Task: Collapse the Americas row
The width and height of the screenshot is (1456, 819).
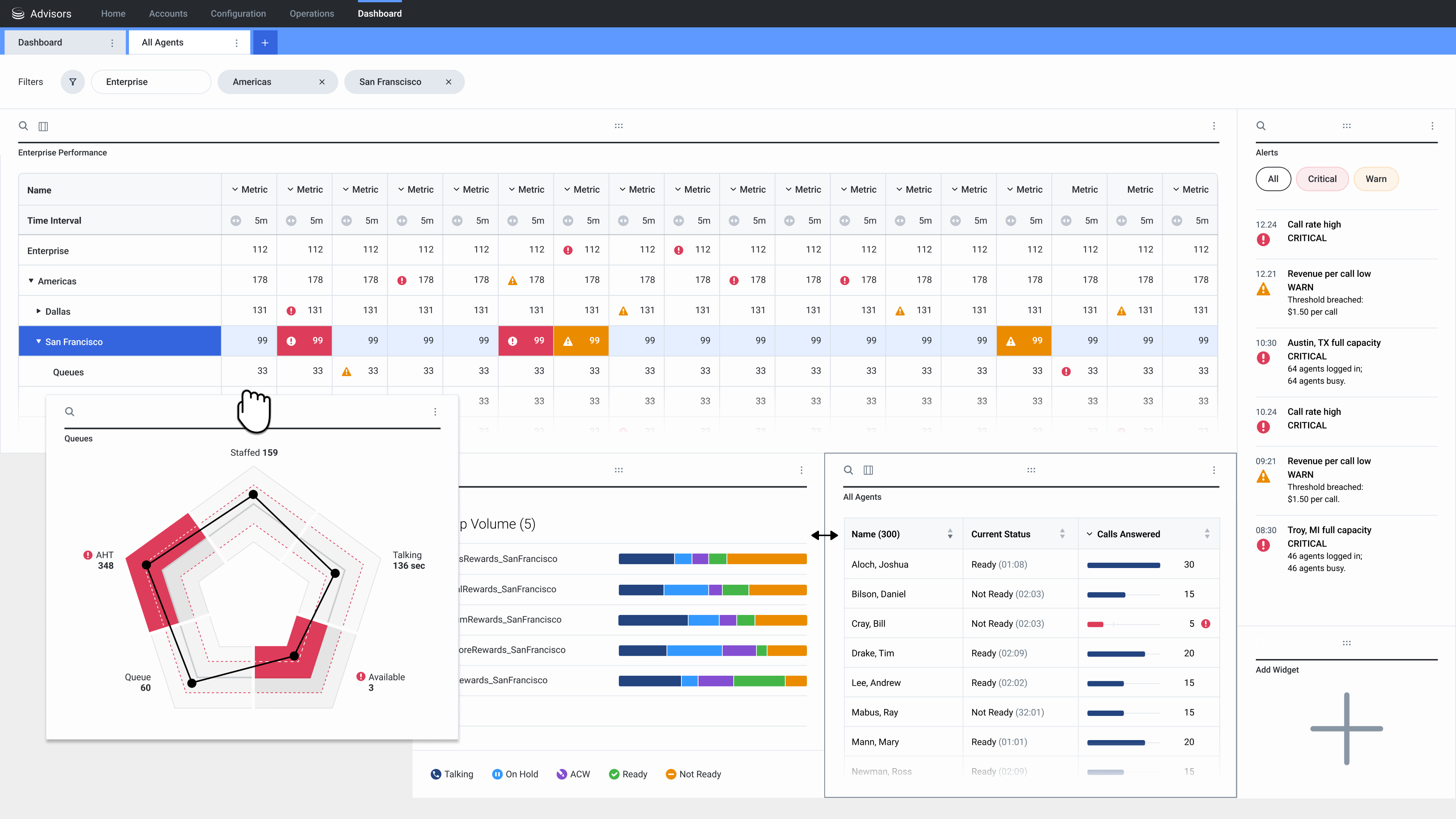Action: pyautogui.click(x=31, y=281)
